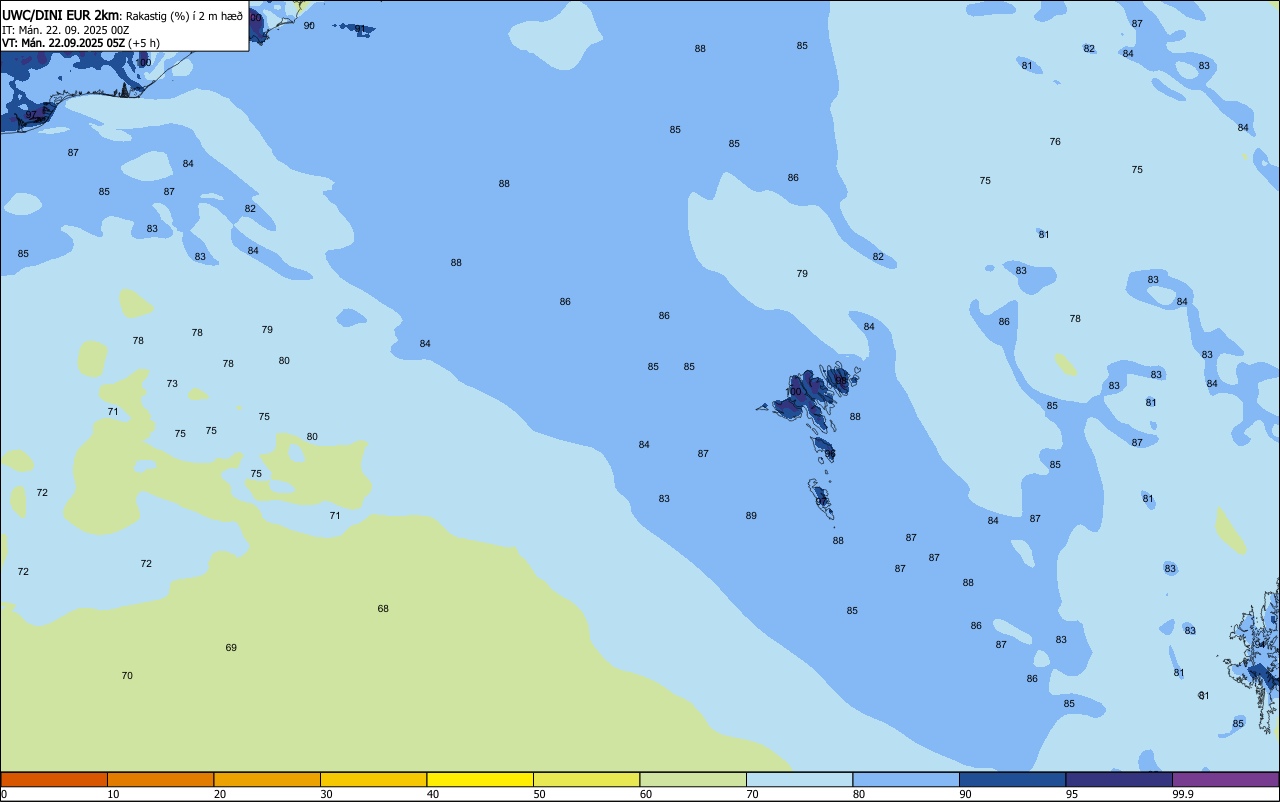Screen dimensions: 1280x802
Task: Click the 'VT: Mán. 22.09.2025 05Z (+5 h)' line
Action: coord(81,43)
